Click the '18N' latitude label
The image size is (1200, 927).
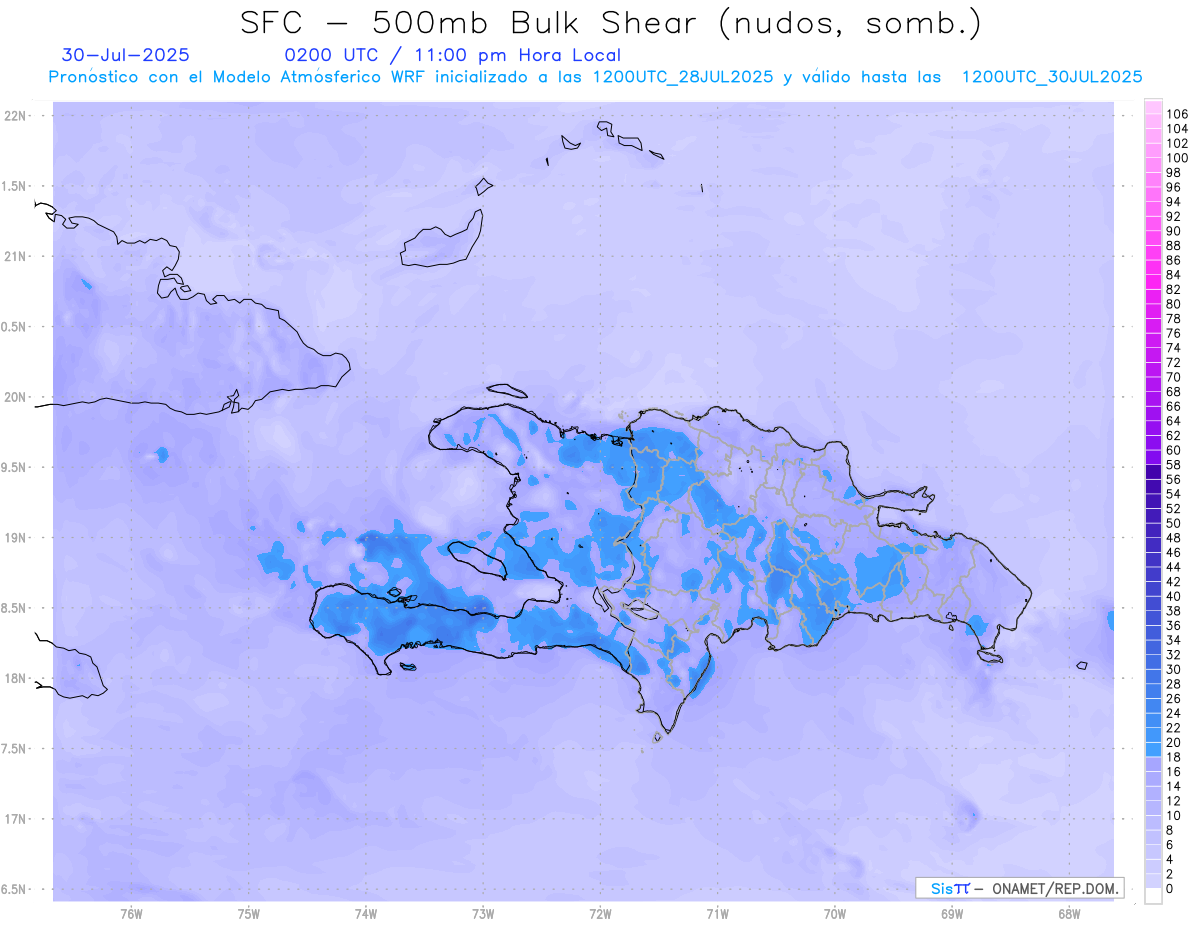point(17,679)
